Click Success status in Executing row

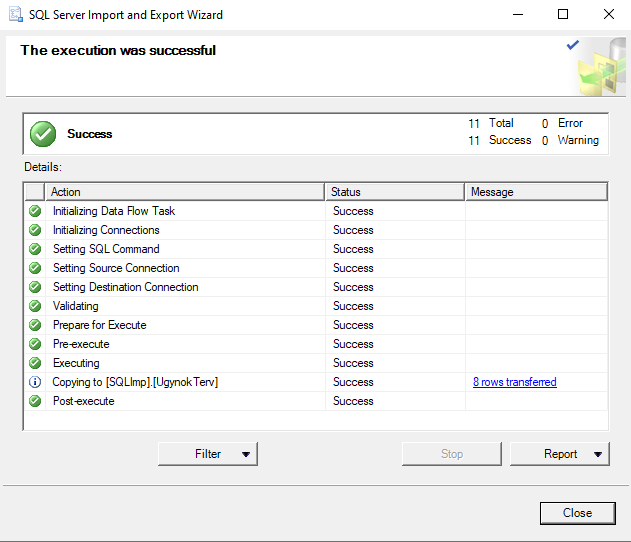353,363
